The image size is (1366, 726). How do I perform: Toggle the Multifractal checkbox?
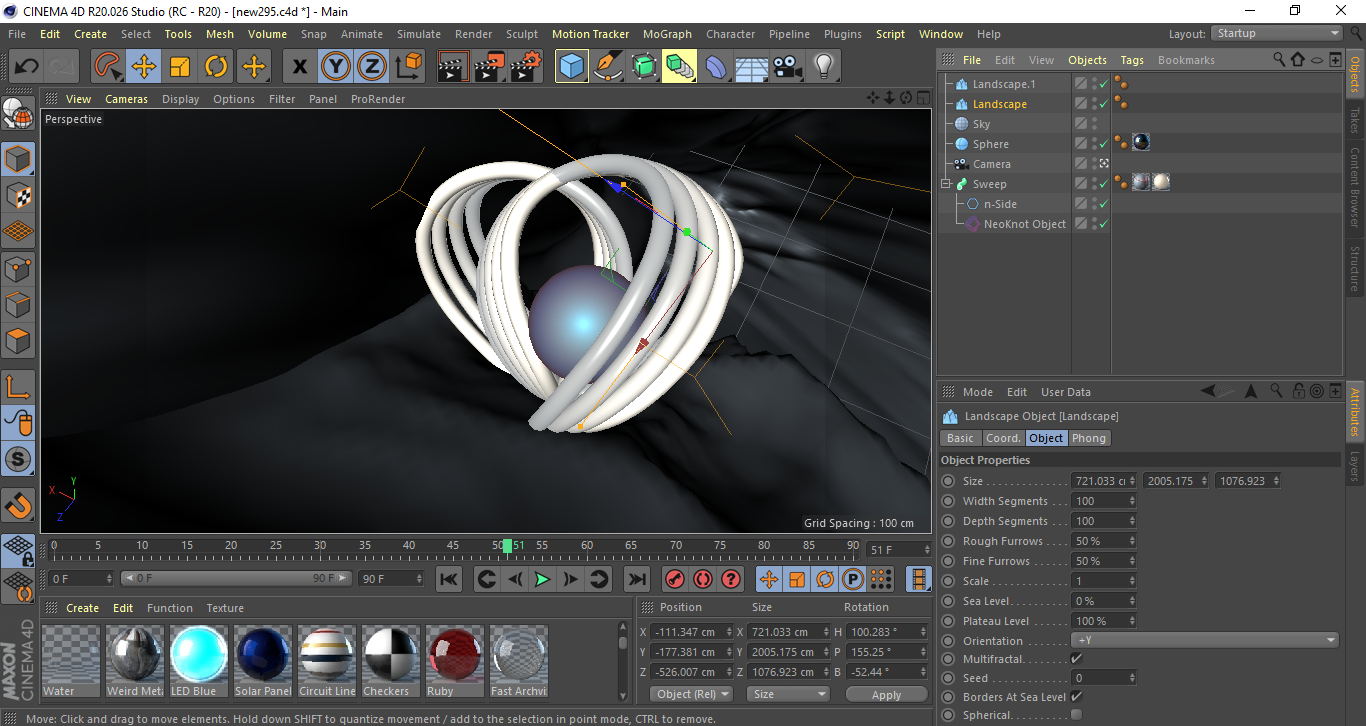[x=1076, y=659]
